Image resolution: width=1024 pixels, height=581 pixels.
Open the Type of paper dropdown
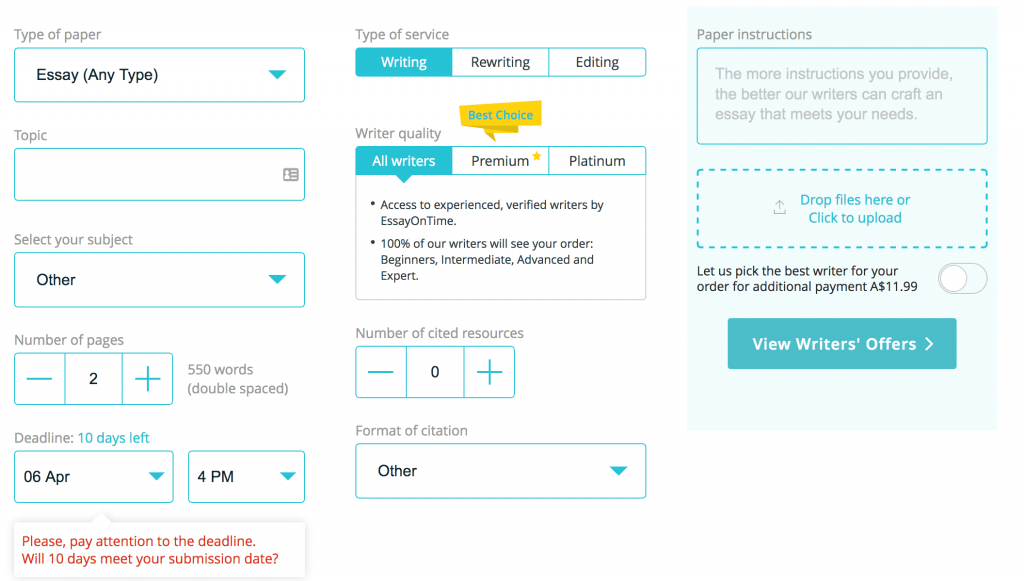(159, 74)
